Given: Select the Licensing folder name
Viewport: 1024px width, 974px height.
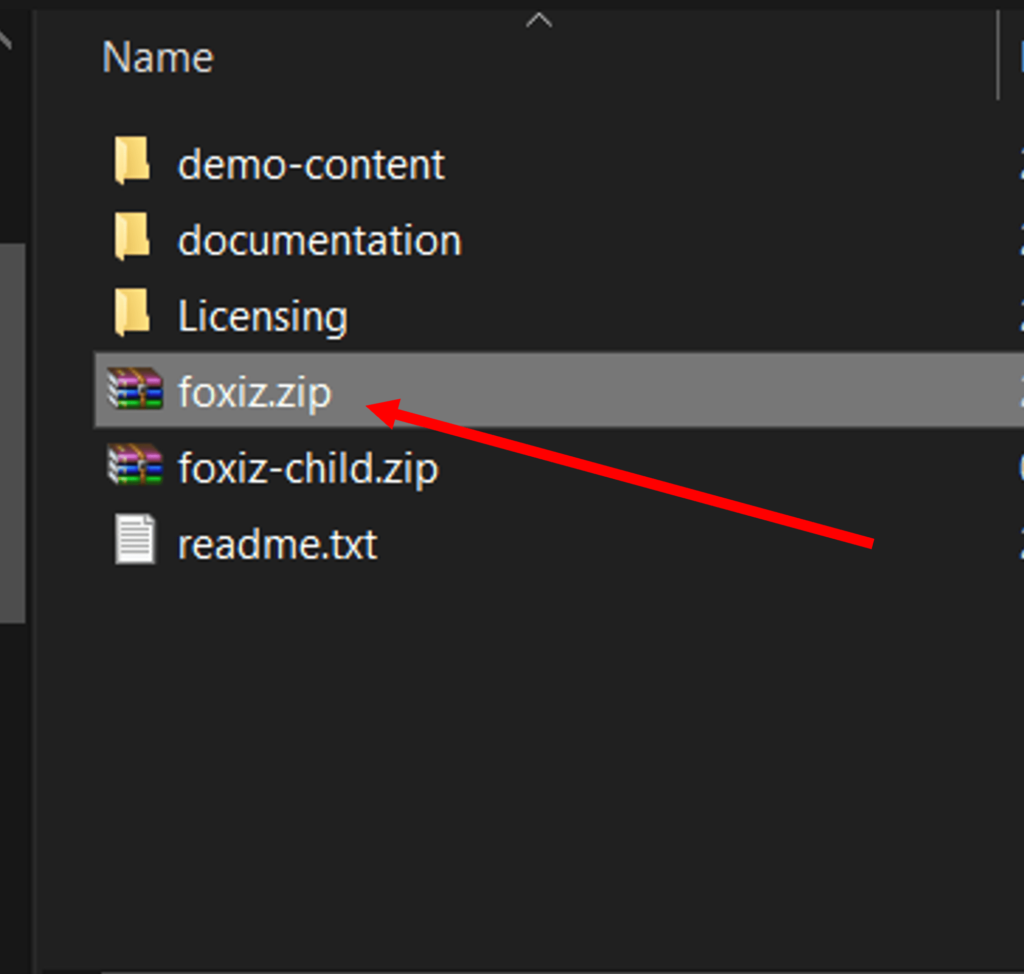Looking at the screenshot, I should click(263, 317).
